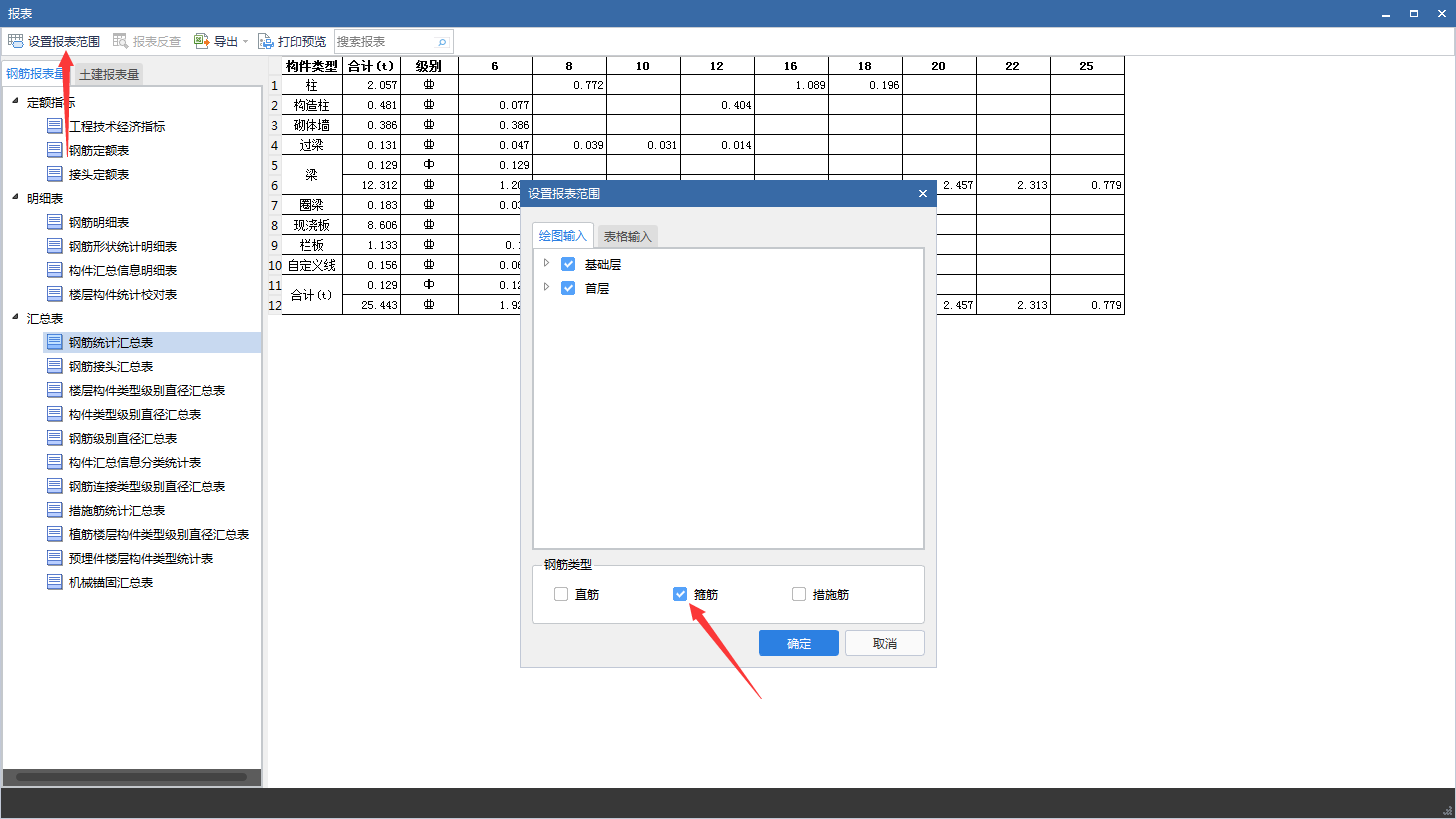Viewport: 1456px width, 819px height.
Task: Switch to 绘图输入 tab
Action: [x=563, y=236]
